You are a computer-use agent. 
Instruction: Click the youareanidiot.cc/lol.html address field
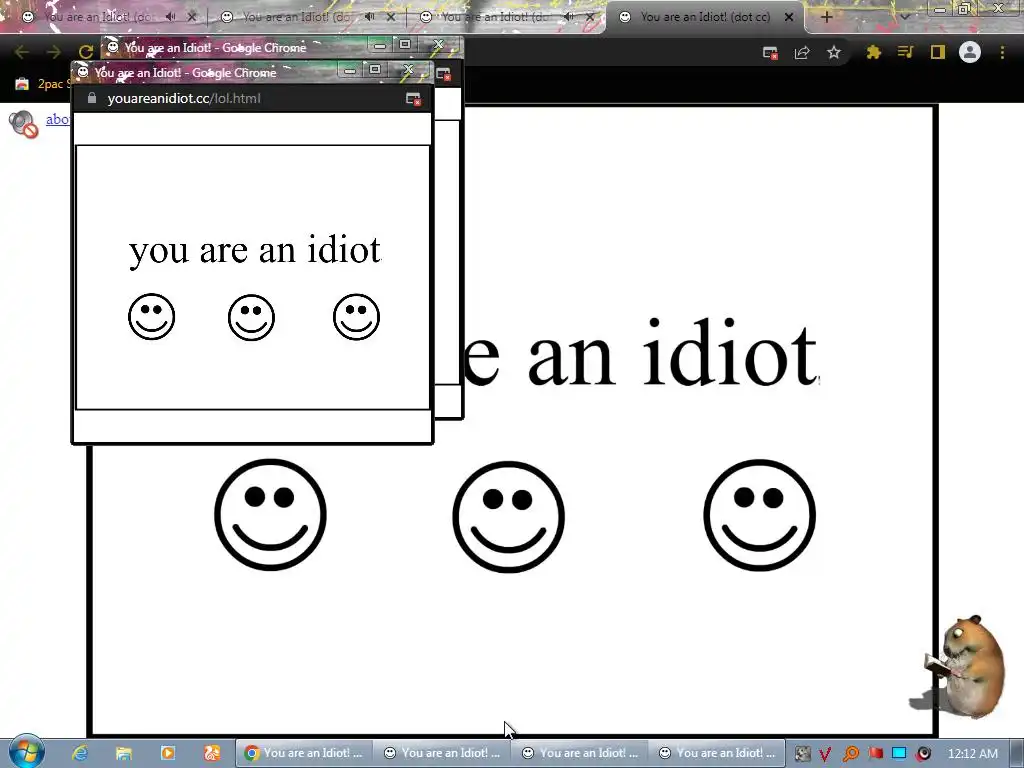184,99
